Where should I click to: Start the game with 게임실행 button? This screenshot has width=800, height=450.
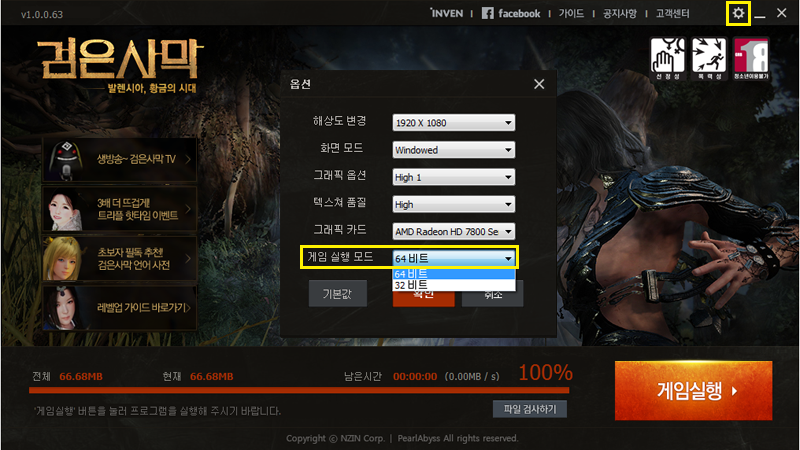(x=693, y=390)
